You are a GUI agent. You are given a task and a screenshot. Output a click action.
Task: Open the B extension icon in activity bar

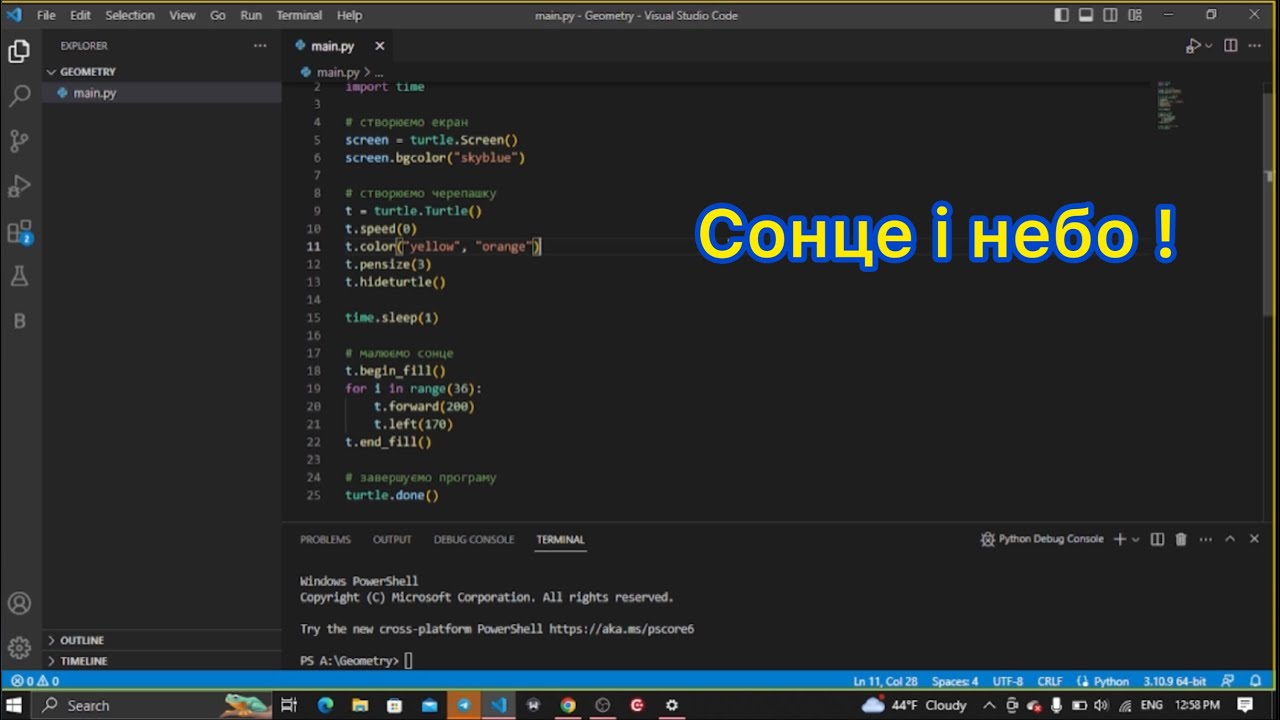pyautogui.click(x=19, y=321)
